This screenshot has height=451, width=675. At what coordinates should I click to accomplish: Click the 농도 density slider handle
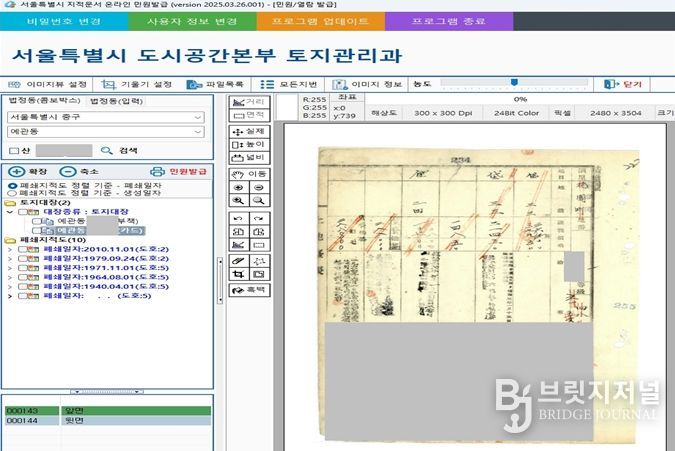(514, 82)
